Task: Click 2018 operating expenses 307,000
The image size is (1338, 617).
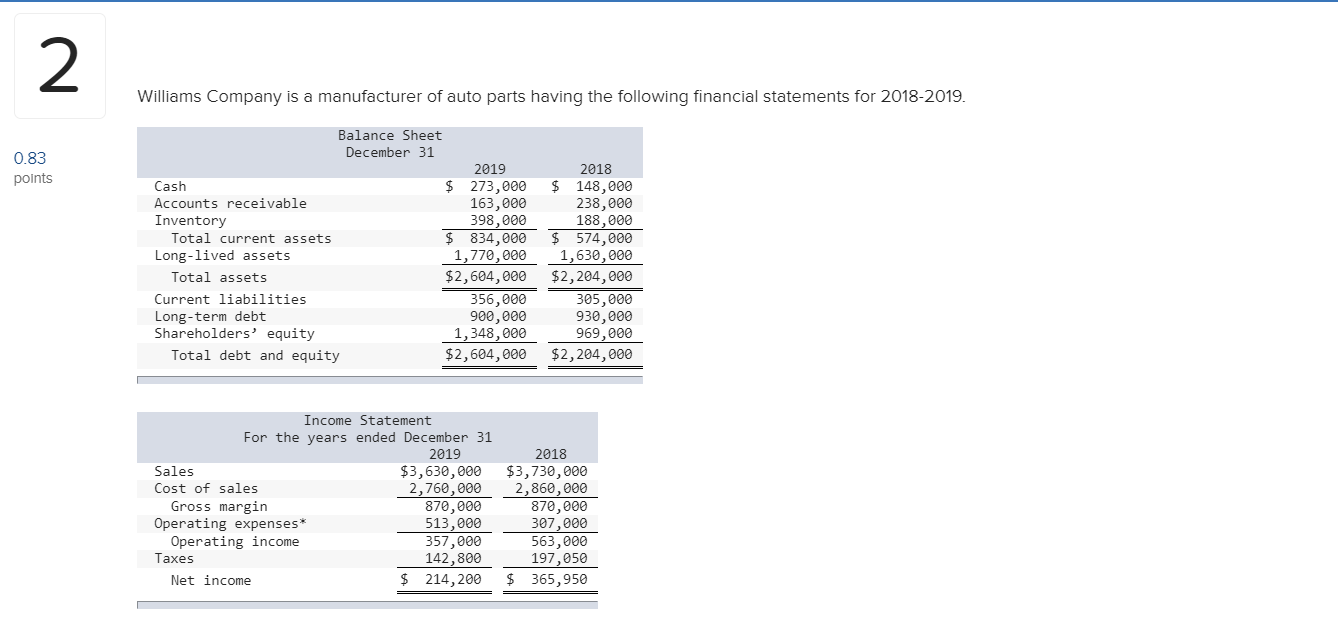Action: [559, 523]
